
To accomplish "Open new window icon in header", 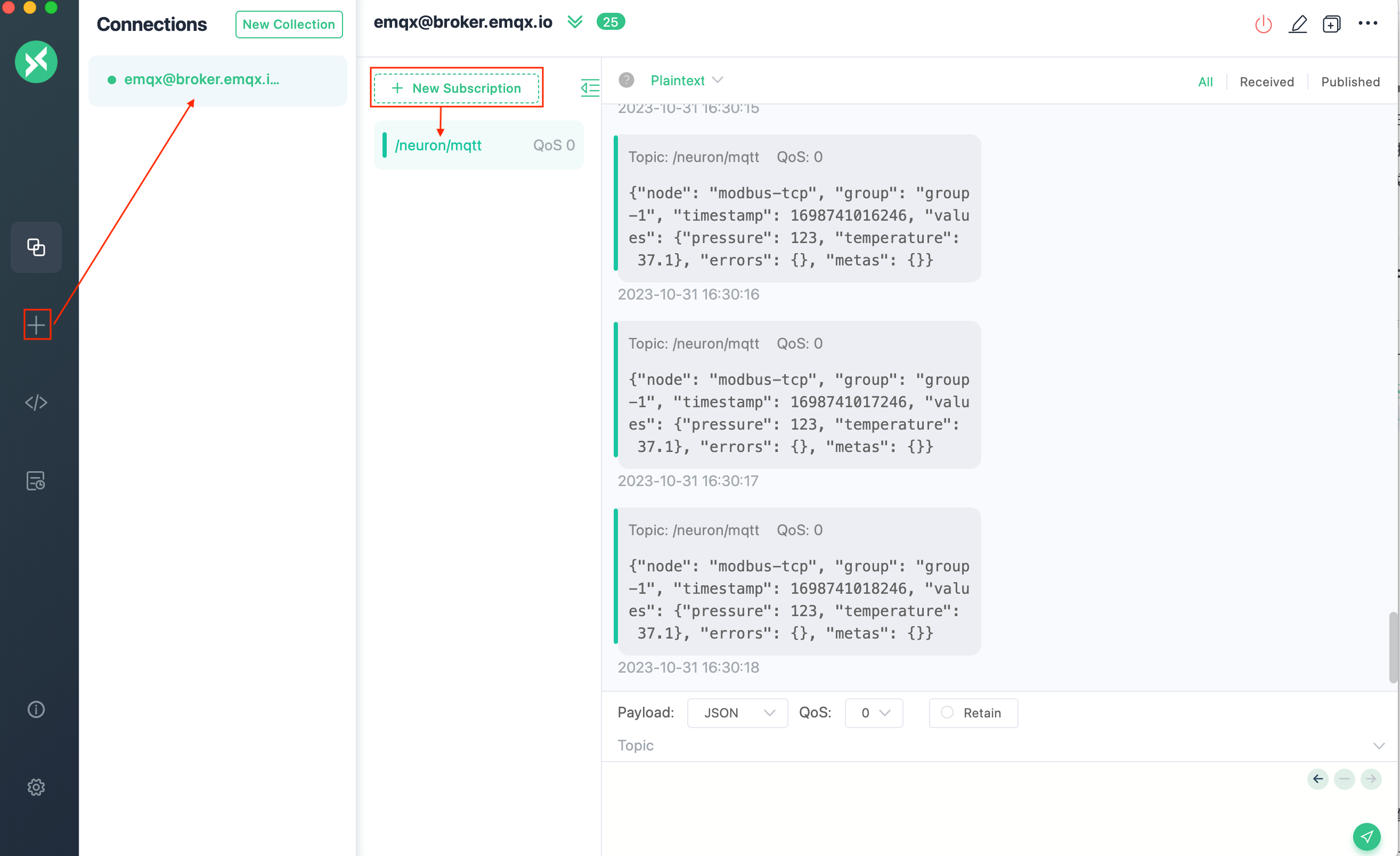I will click(x=1331, y=25).
